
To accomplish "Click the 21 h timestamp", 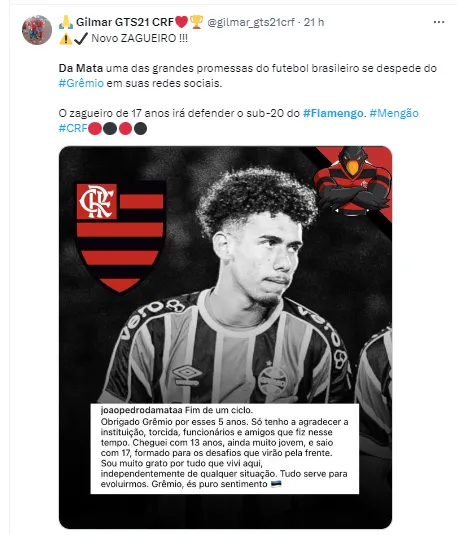I will (x=314, y=22).
